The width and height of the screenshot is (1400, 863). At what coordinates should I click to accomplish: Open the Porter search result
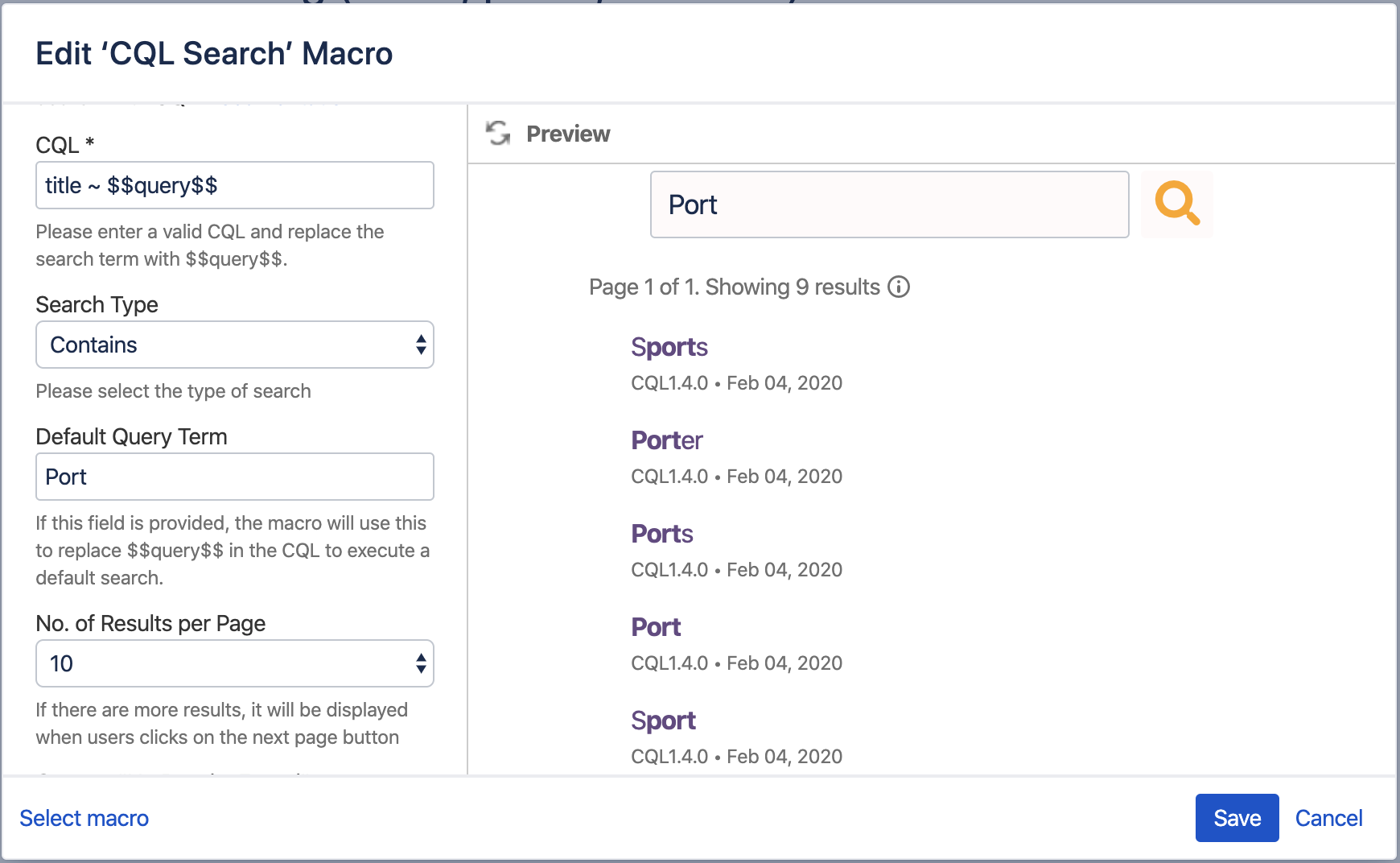point(666,441)
